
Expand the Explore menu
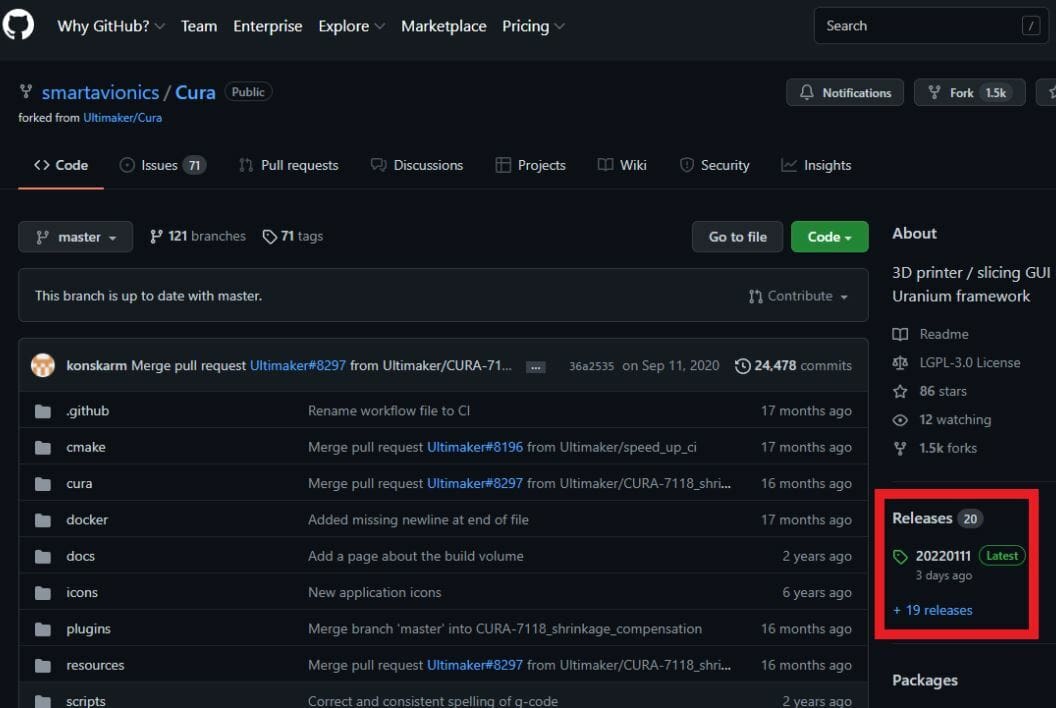click(x=352, y=26)
